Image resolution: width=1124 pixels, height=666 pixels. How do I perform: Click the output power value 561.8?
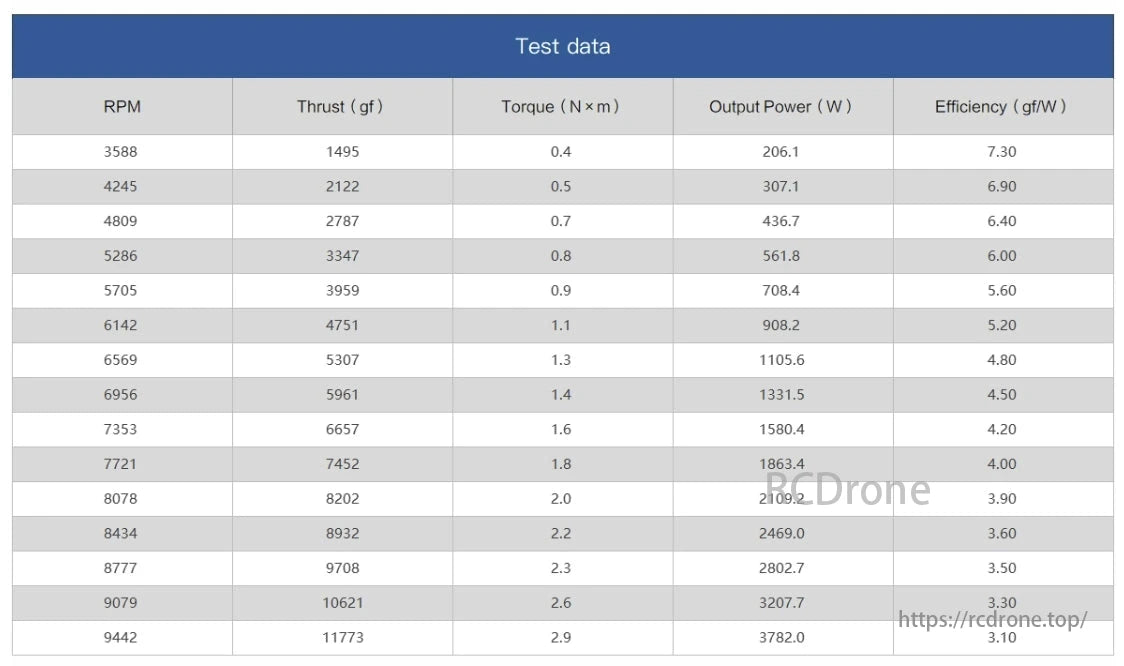[781, 256]
